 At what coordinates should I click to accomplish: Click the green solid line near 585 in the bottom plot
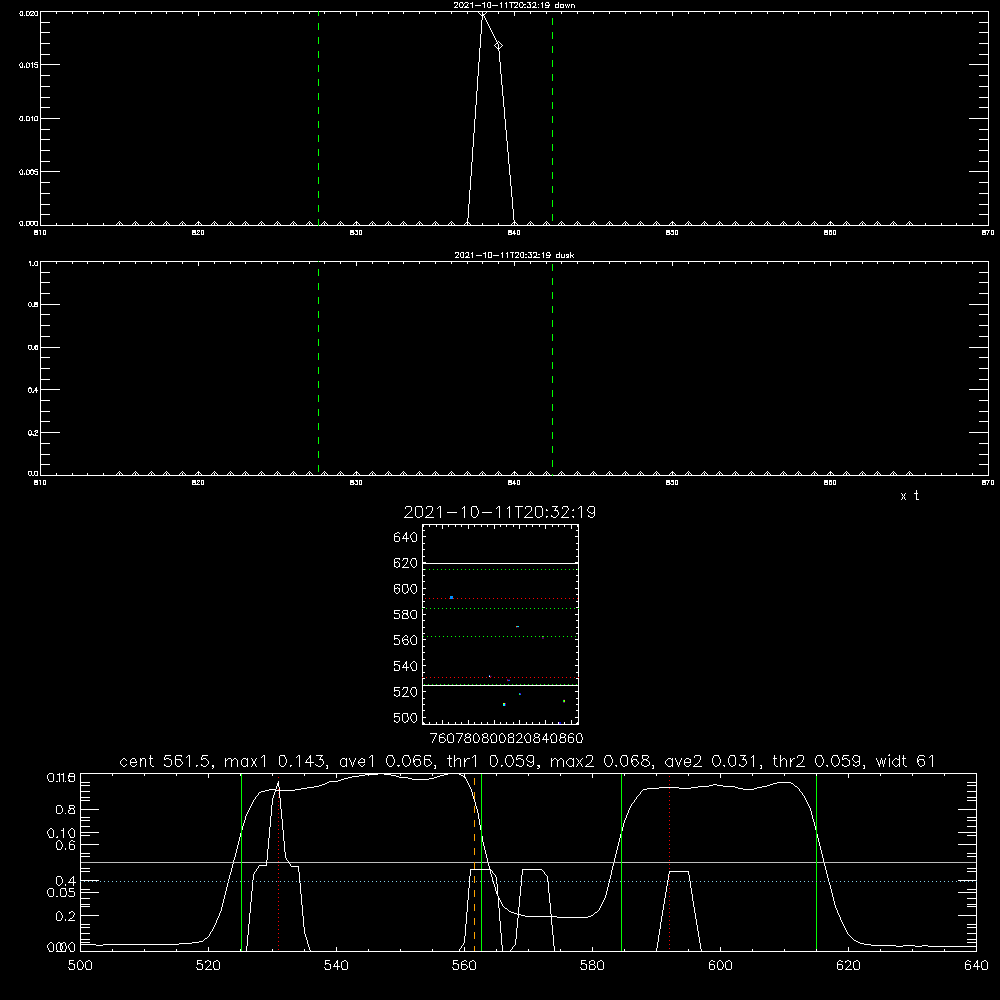(x=621, y=862)
